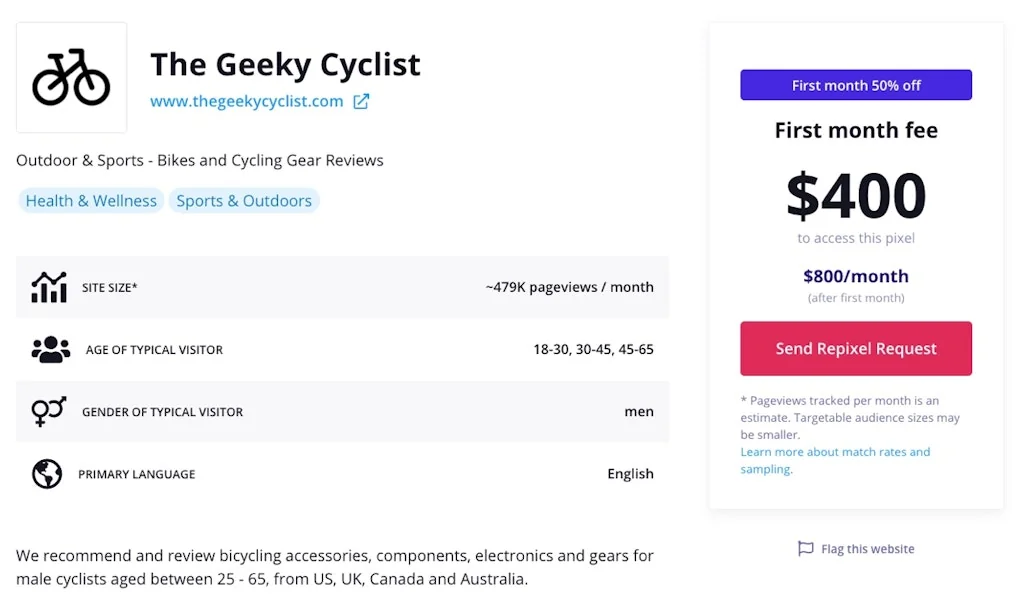This screenshot has height=613, width=1024.
Task: Click The Geeky Cyclist heading
Action: click(x=285, y=65)
